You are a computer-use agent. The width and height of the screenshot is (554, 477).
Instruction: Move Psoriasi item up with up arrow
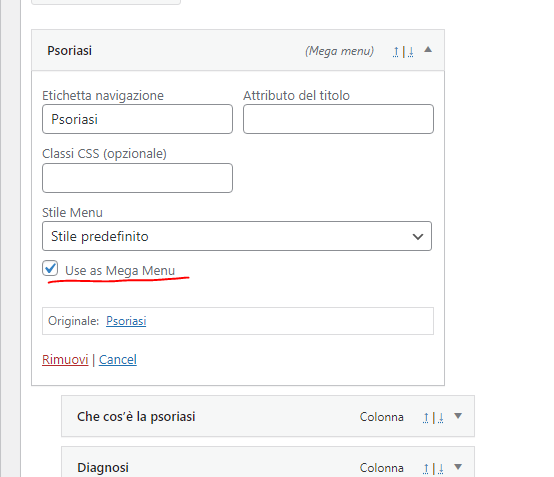[x=396, y=52]
